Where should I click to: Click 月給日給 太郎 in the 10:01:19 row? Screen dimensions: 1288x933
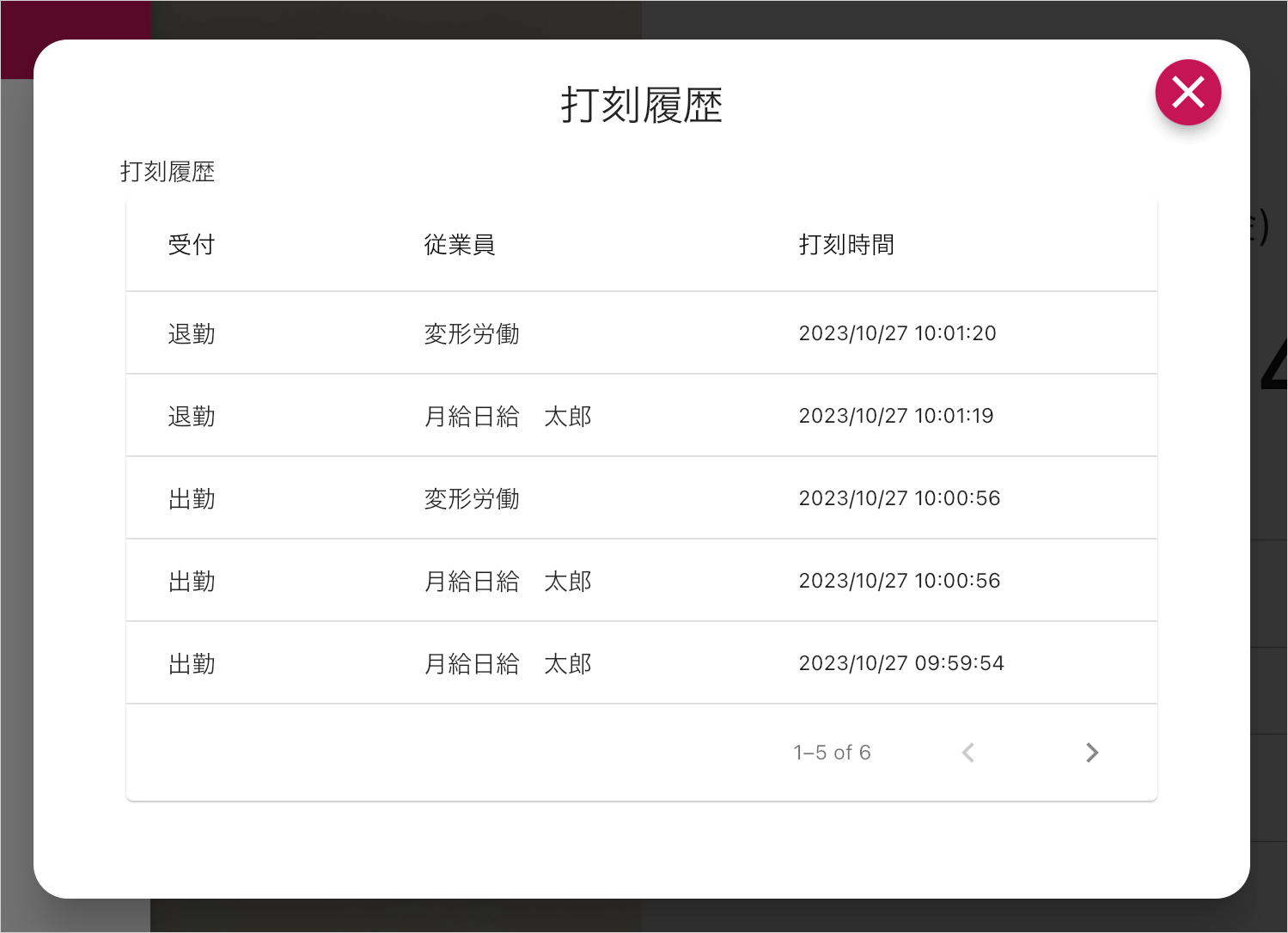tap(507, 416)
